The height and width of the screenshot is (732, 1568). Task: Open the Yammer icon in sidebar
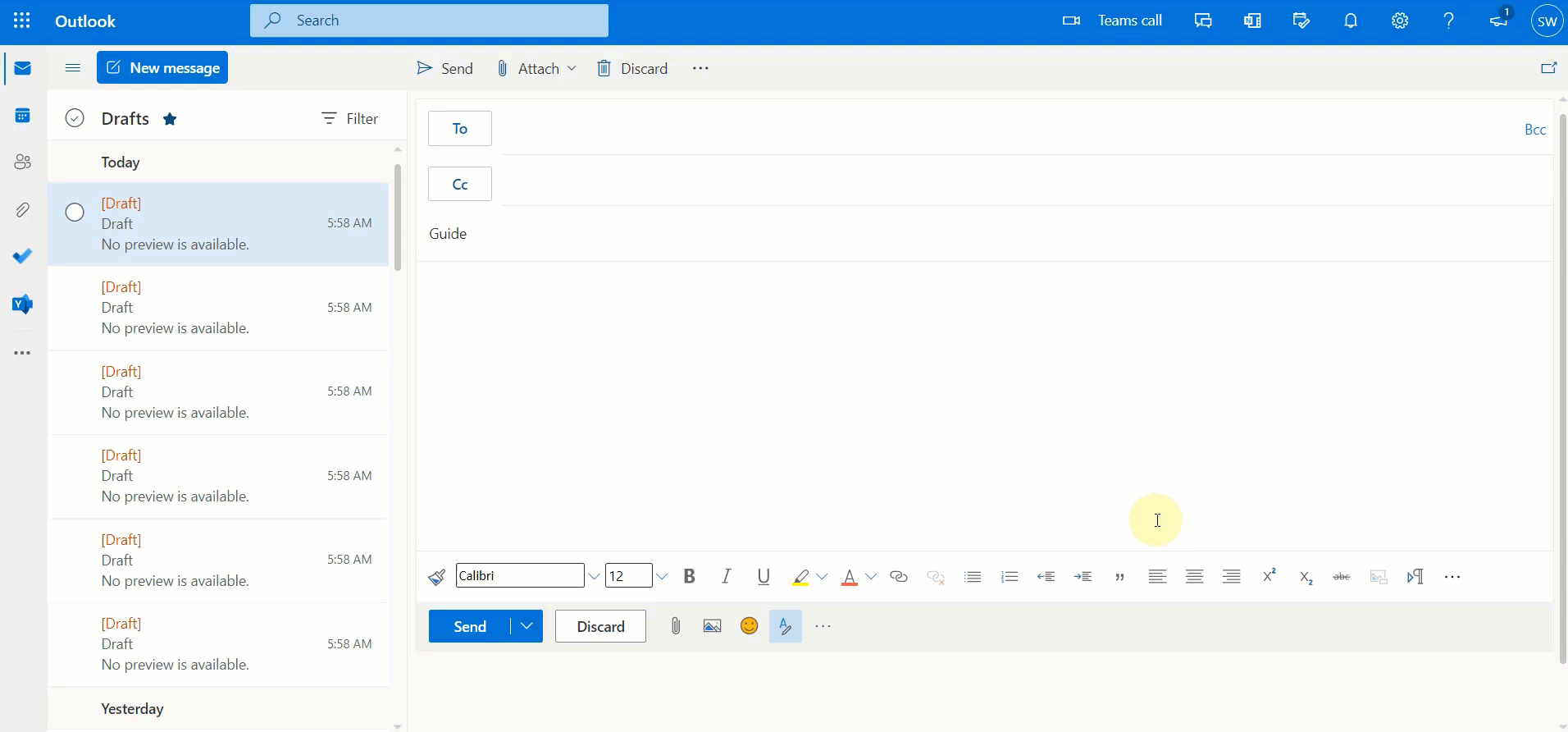(x=23, y=304)
